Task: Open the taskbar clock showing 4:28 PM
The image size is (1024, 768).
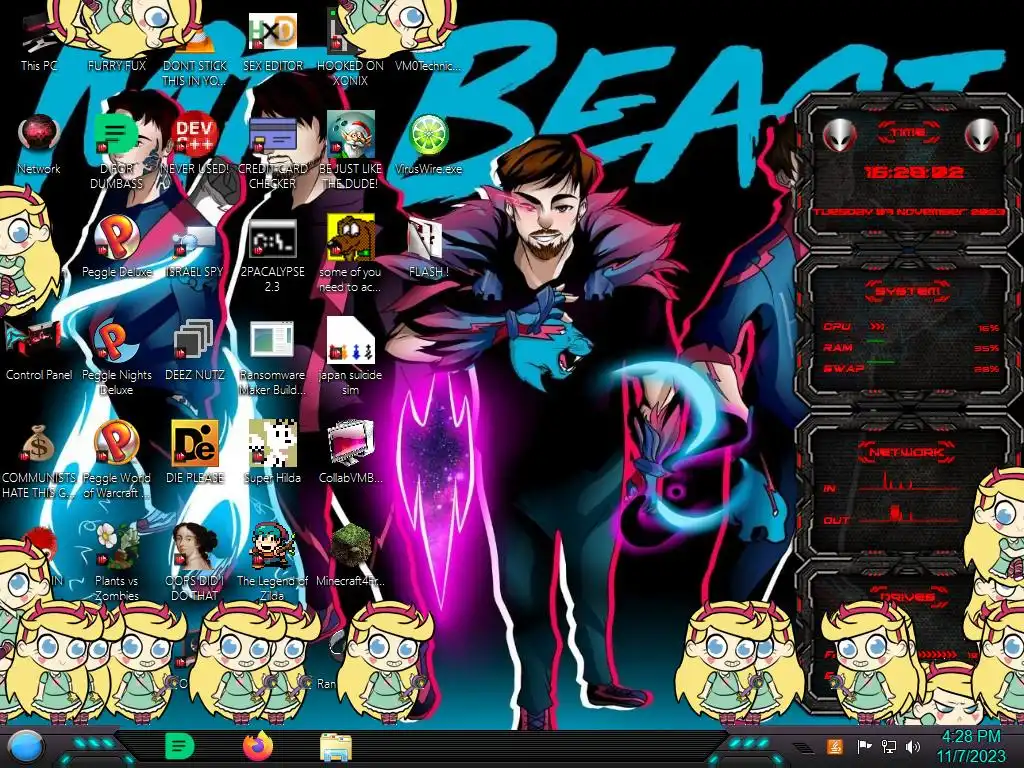Action: coord(970,746)
